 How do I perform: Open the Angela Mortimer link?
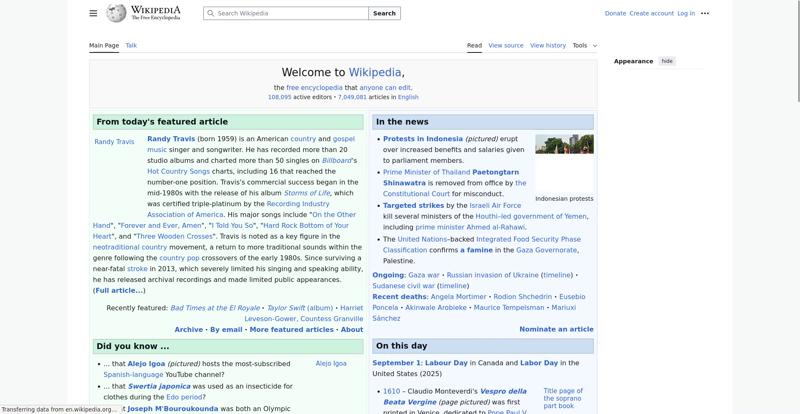click(x=458, y=297)
